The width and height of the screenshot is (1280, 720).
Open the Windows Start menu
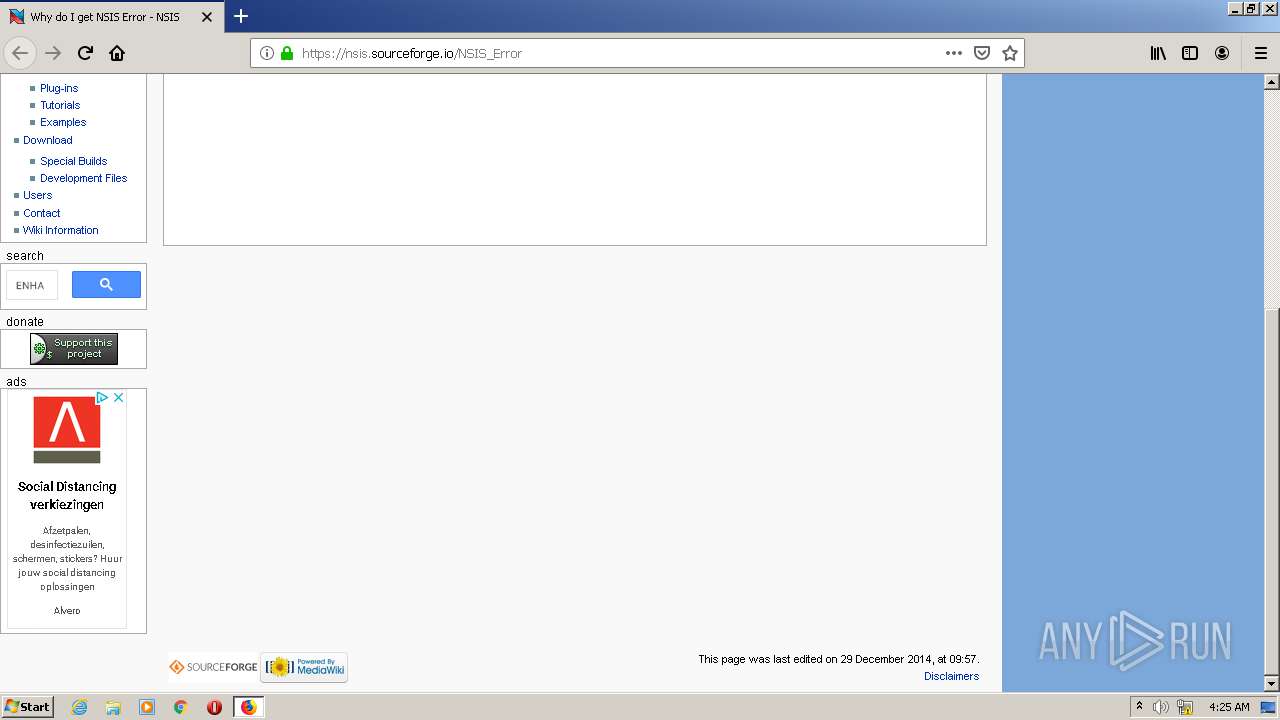point(27,707)
